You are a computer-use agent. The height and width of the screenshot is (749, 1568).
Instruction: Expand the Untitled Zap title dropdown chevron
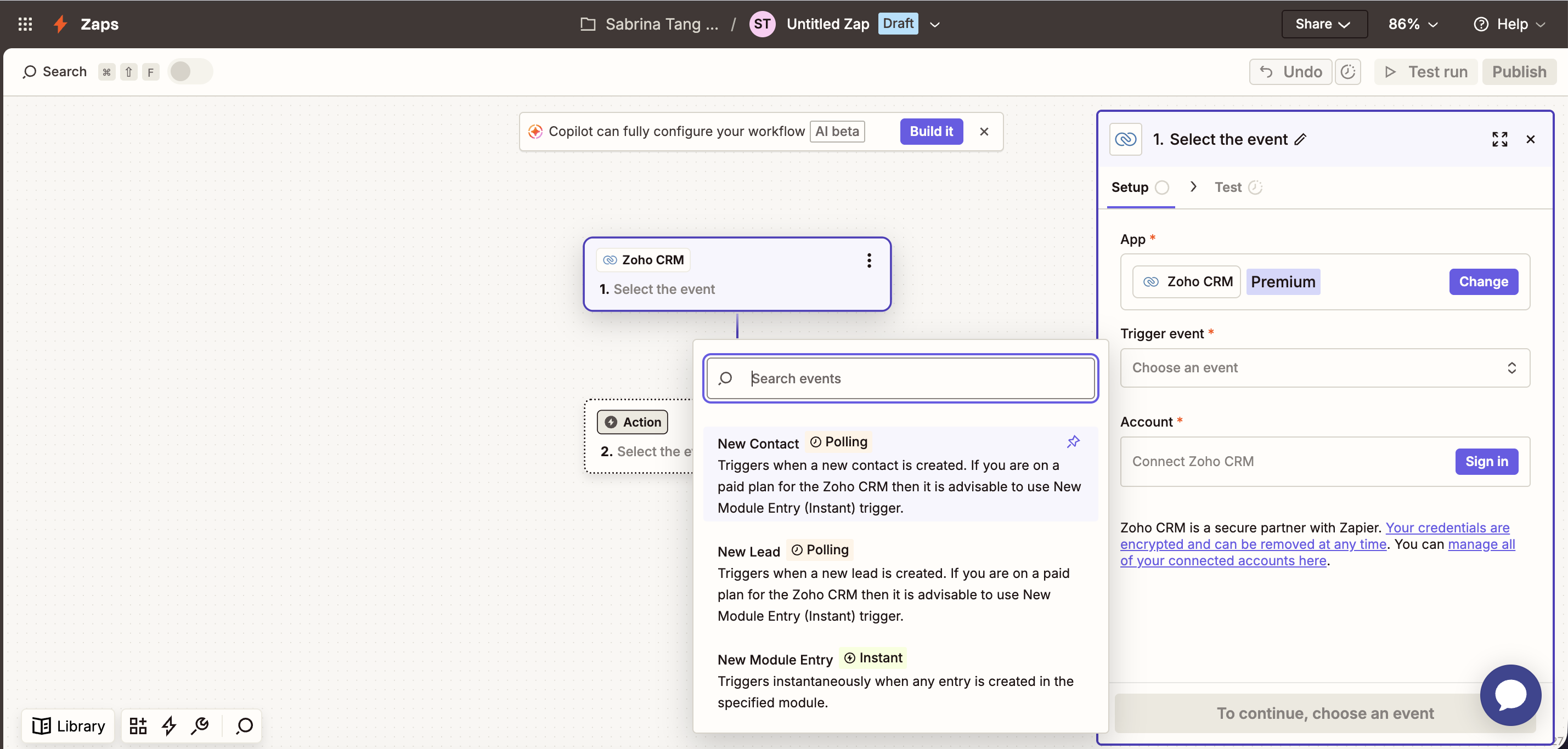point(935,24)
